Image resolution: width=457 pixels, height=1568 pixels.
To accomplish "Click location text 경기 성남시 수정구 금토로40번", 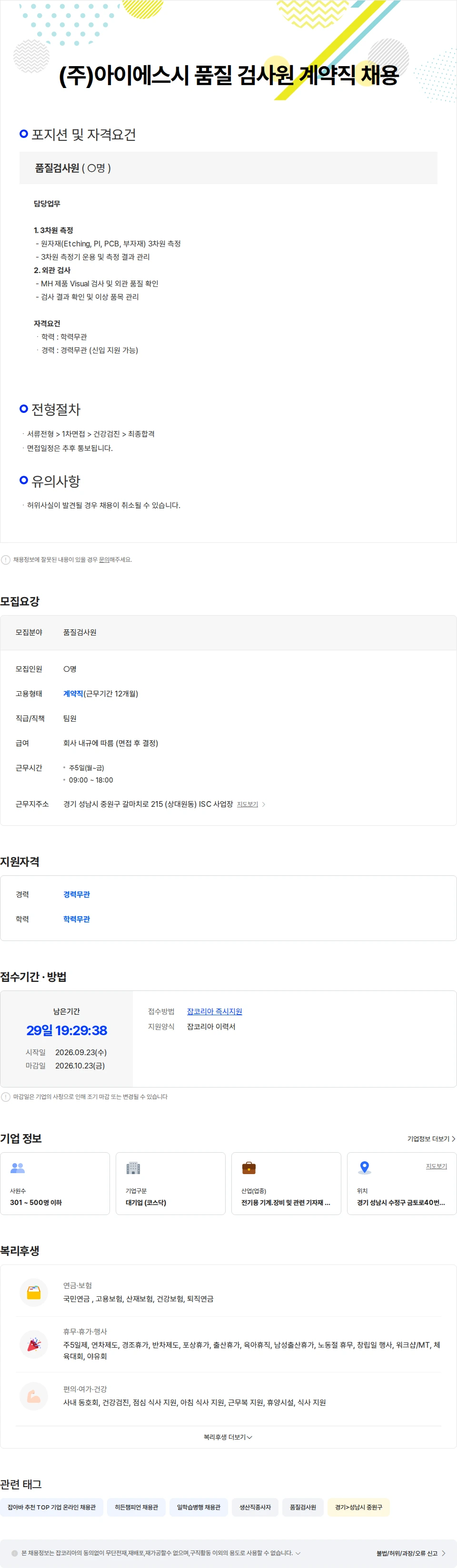I will [401, 1202].
